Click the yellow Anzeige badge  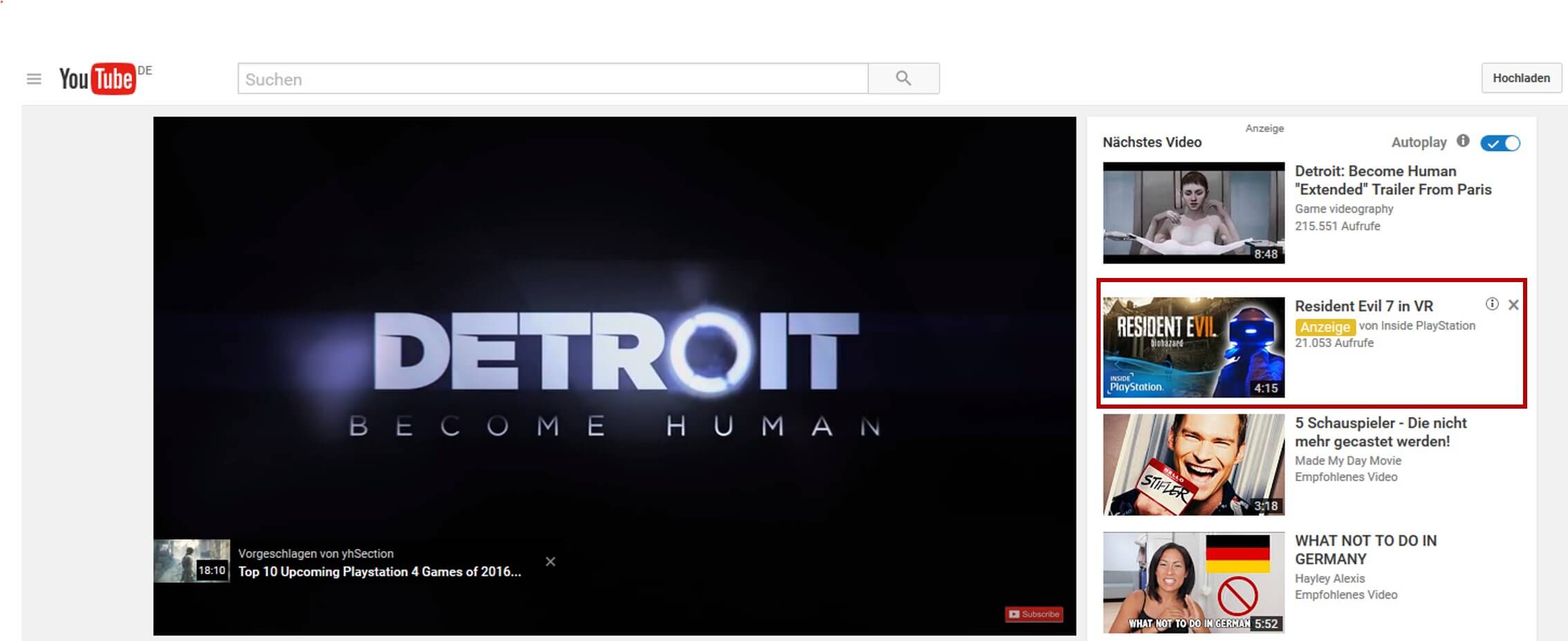(x=1325, y=326)
